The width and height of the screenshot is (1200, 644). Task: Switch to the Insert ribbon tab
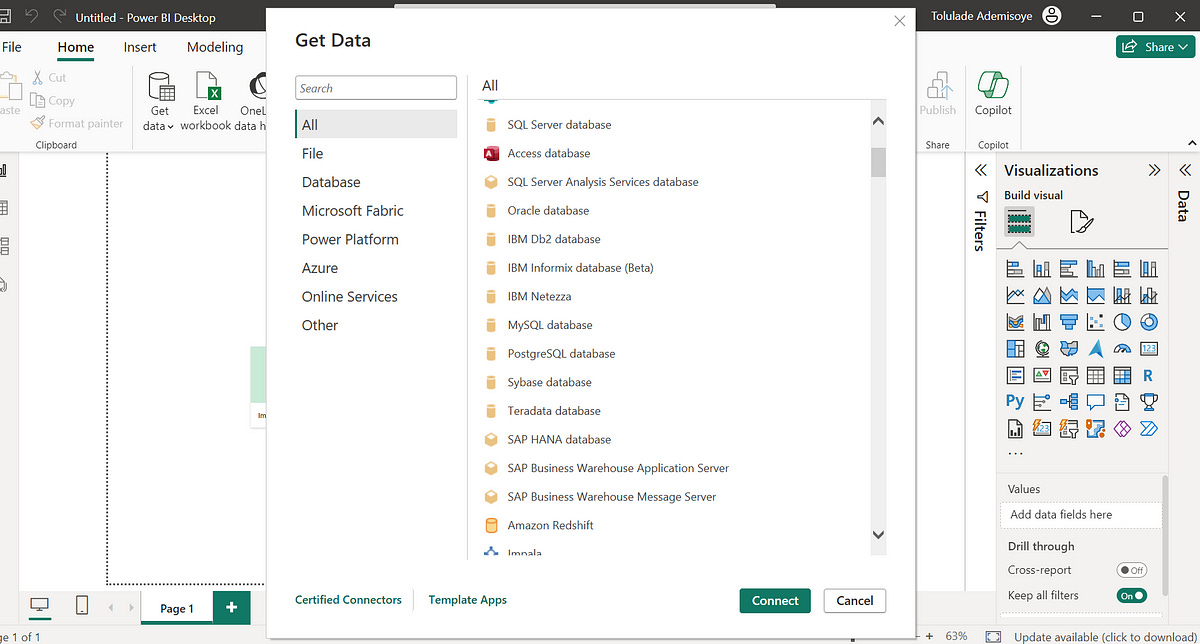coord(140,47)
